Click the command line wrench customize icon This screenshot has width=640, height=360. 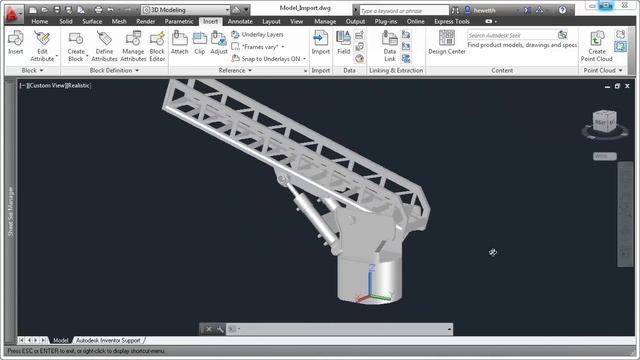point(220,329)
